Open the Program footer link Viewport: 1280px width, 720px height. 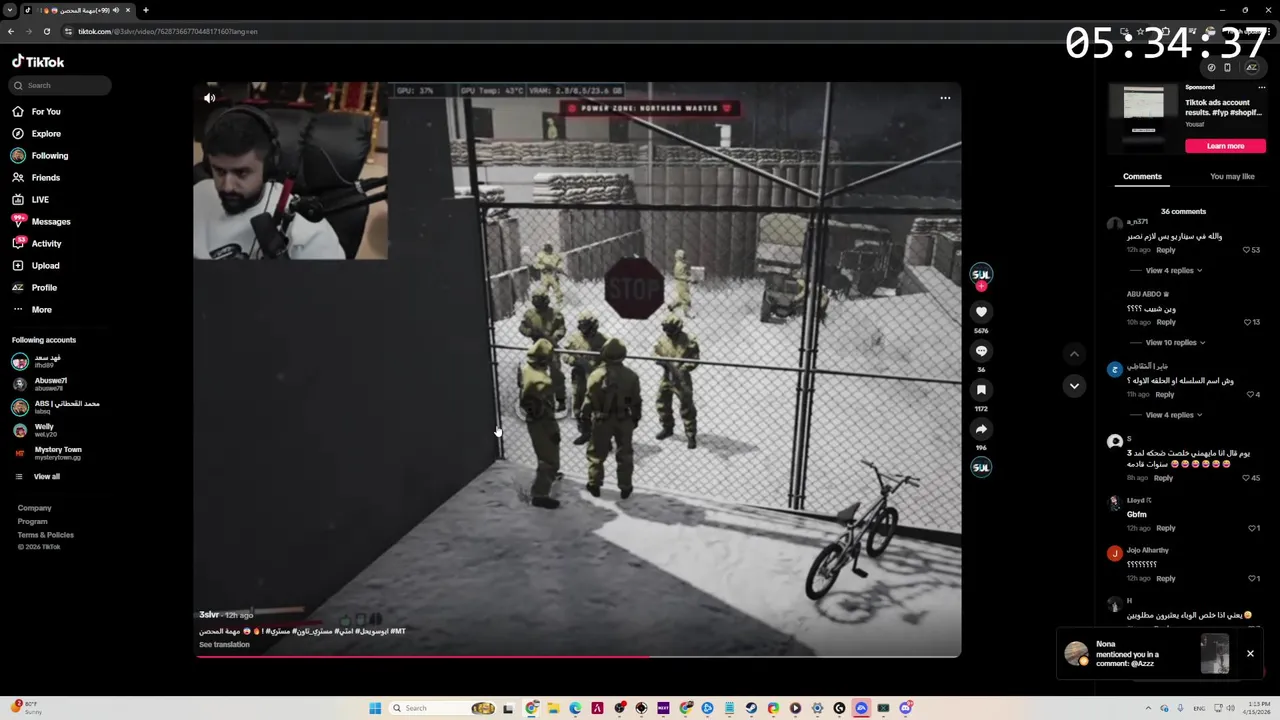tap(32, 521)
